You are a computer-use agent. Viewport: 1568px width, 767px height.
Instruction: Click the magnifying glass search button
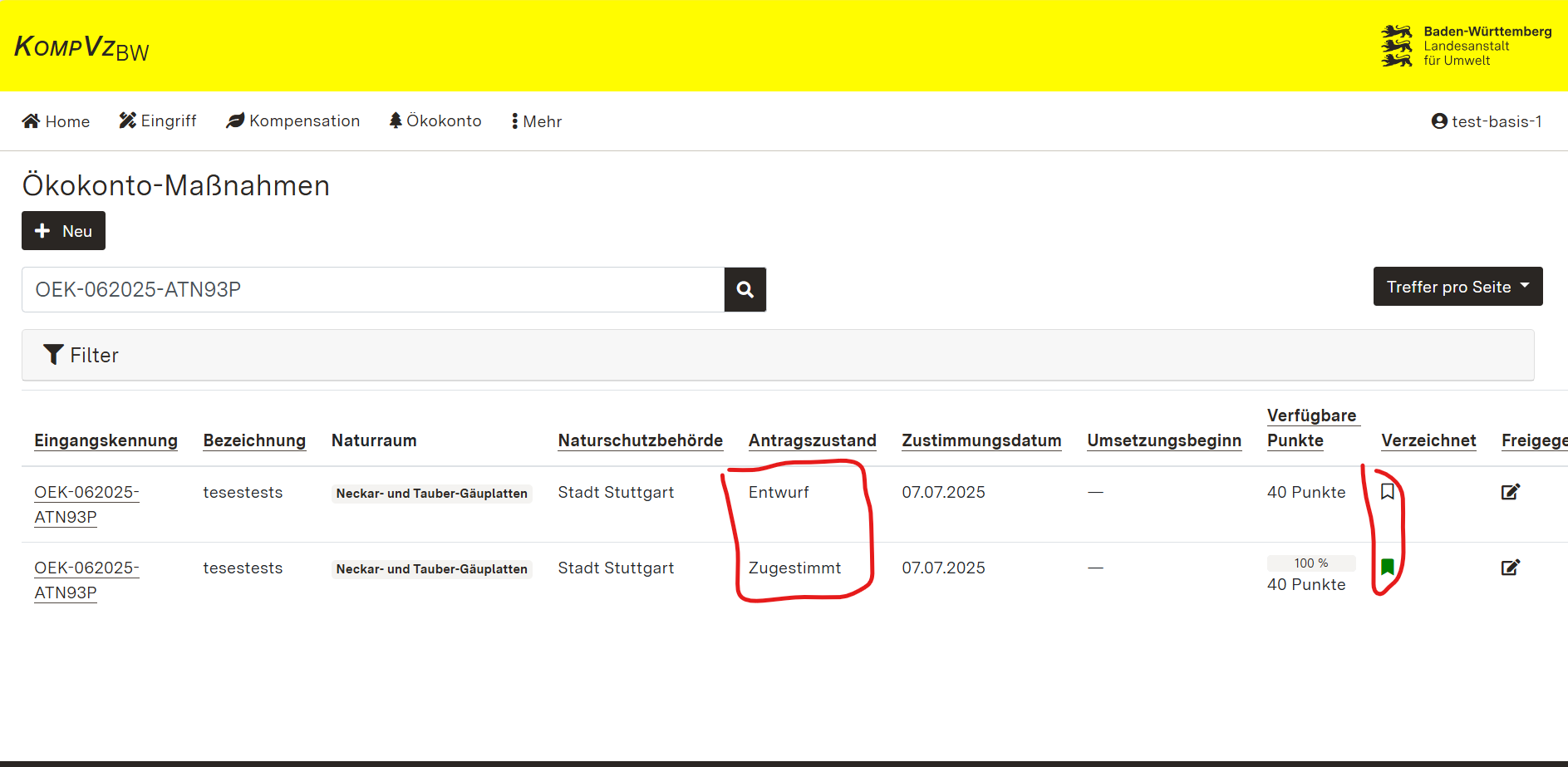(745, 289)
